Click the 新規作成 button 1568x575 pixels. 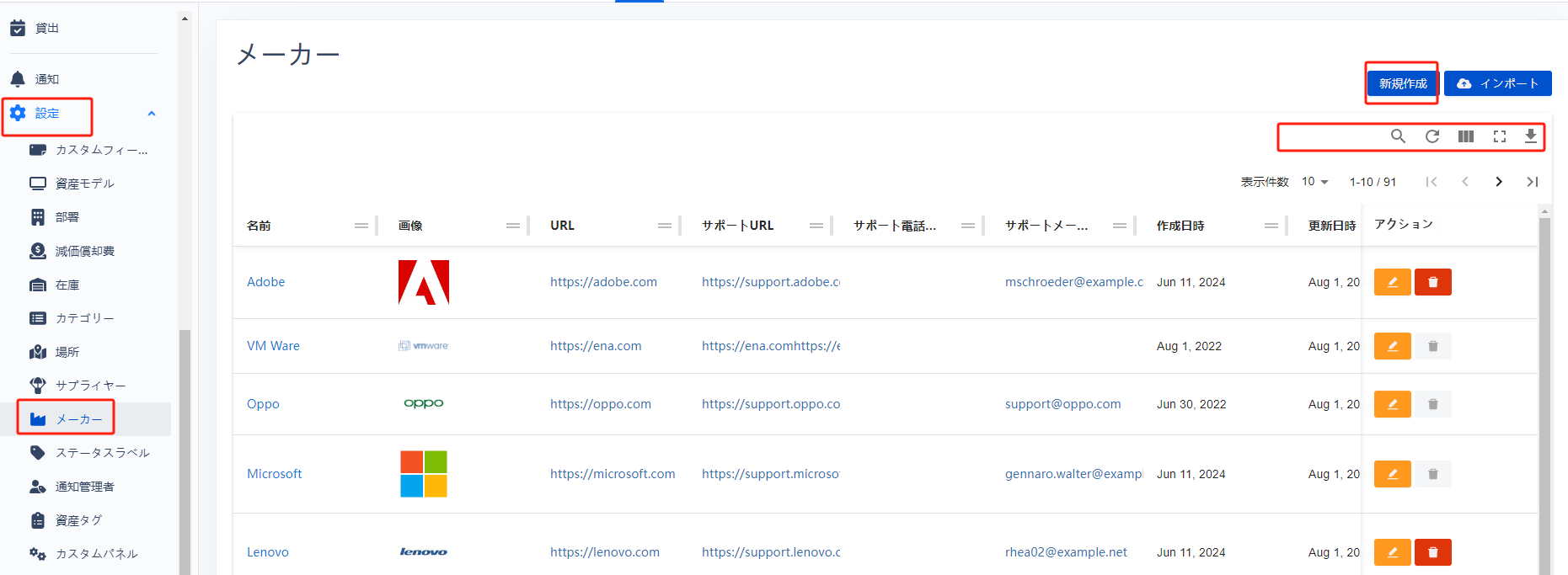pyautogui.click(x=1403, y=83)
